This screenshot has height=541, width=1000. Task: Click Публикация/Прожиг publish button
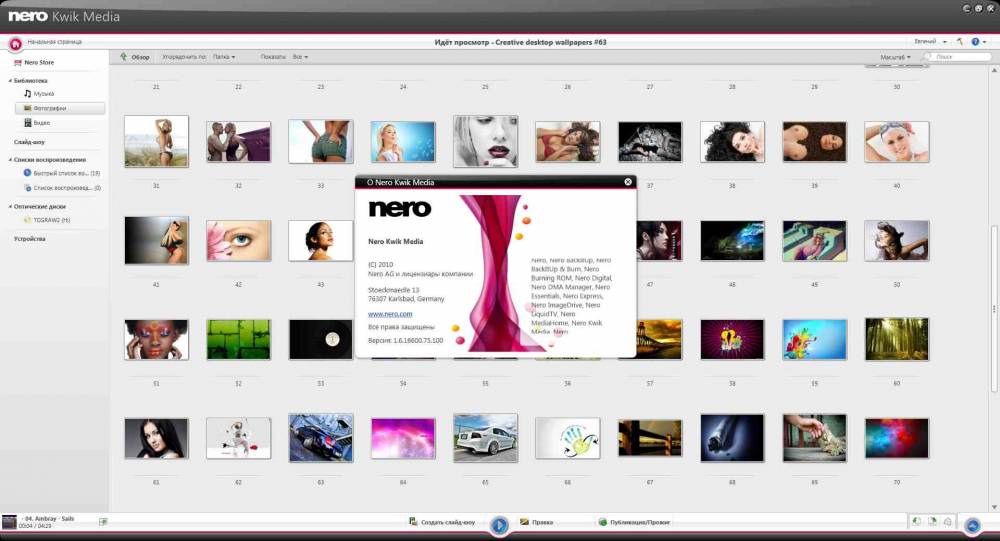tap(634, 522)
